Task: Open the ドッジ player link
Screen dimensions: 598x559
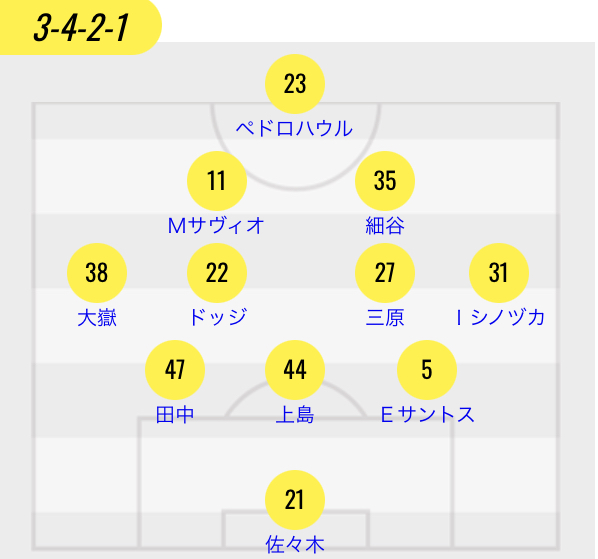Action: pyautogui.click(x=218, y=317)
